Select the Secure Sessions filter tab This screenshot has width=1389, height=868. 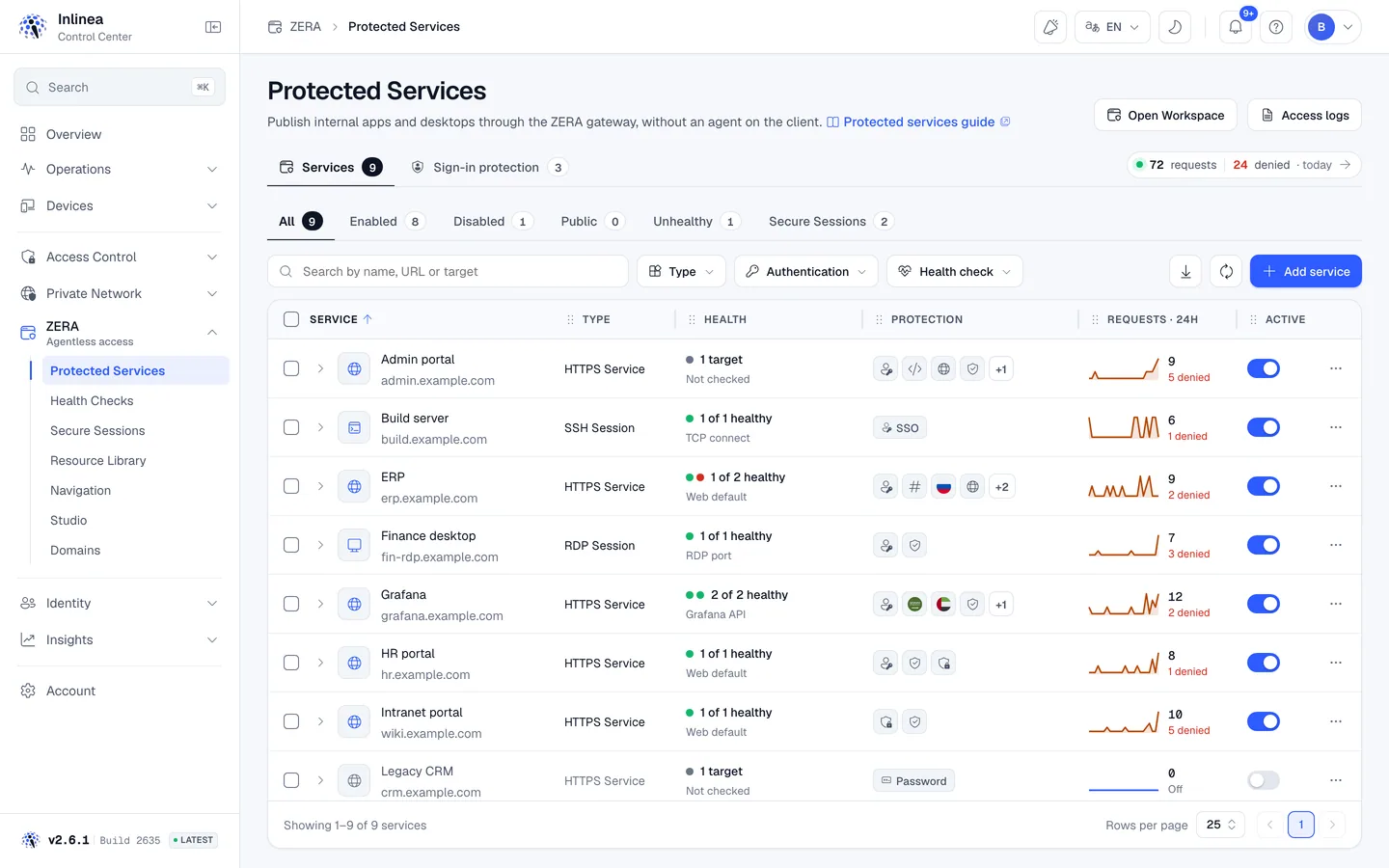[x=830, y=221]
